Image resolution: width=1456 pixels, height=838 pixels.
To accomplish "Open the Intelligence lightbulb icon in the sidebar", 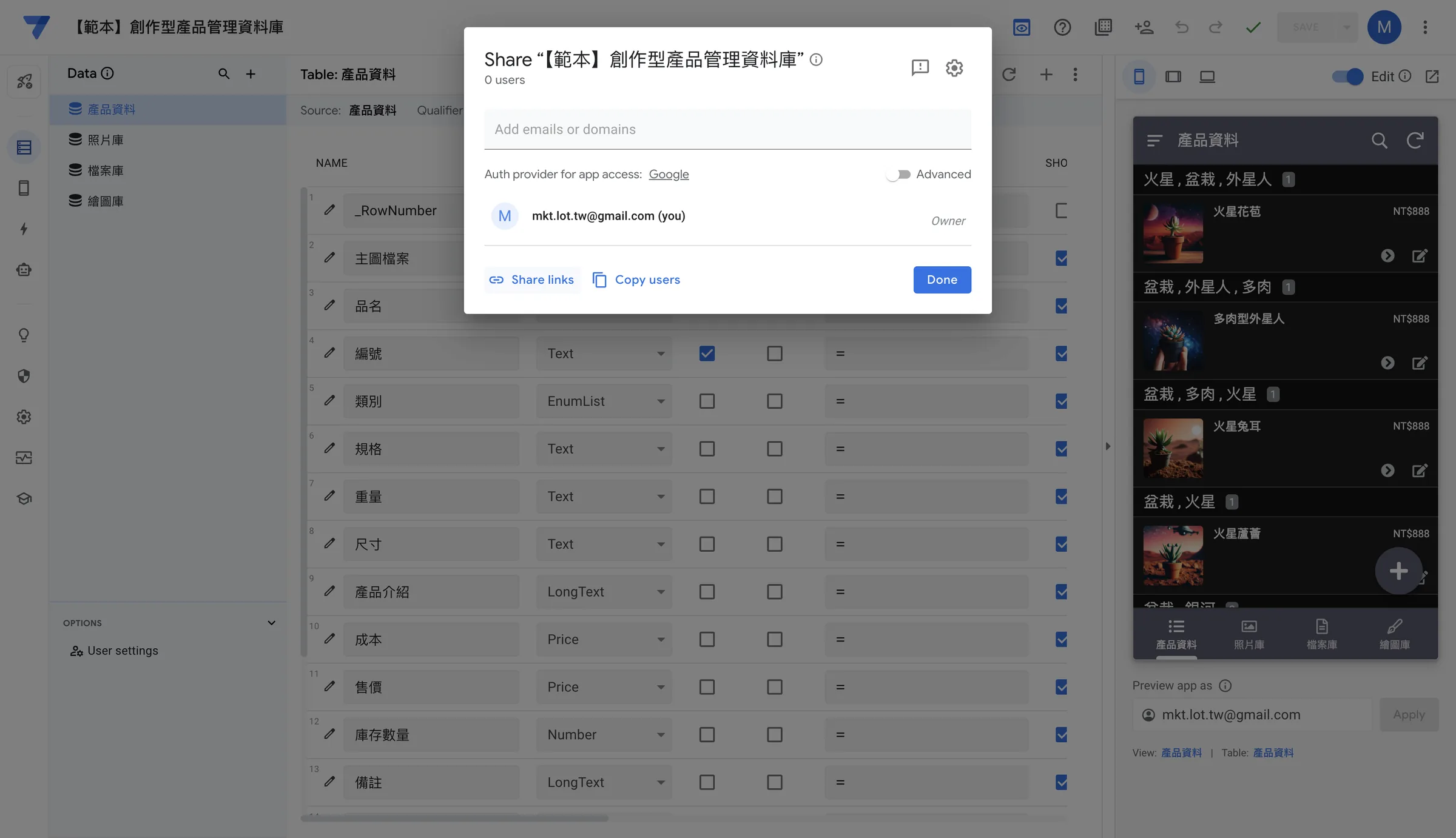I will click(x=24, y=335).
